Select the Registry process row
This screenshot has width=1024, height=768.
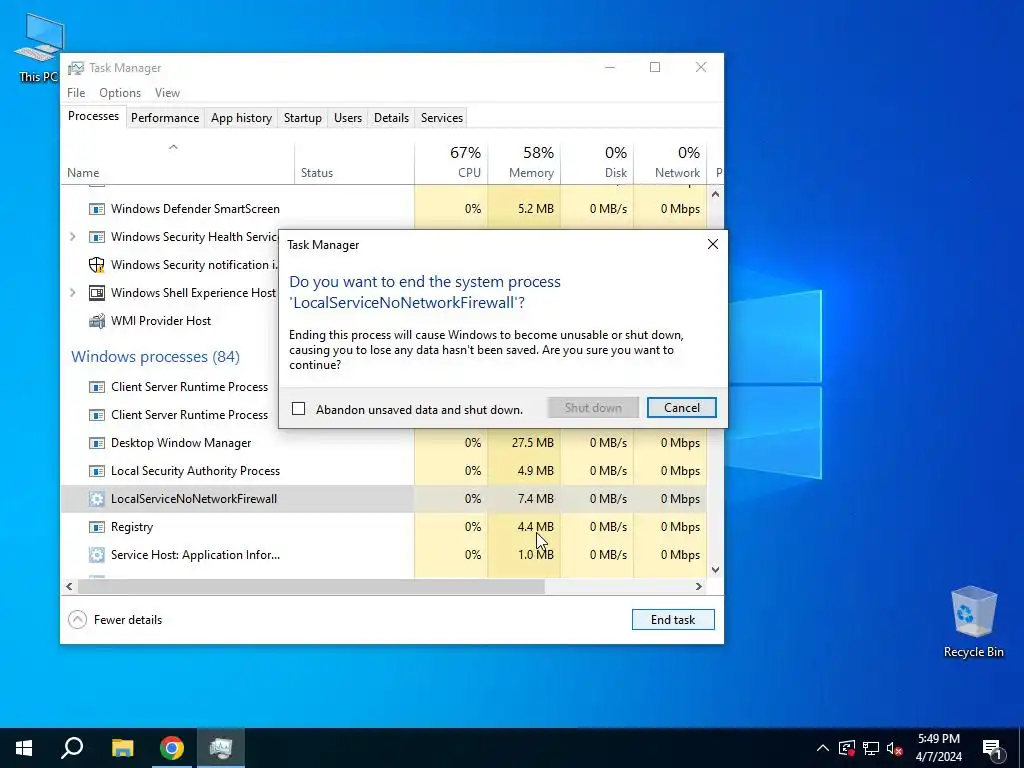click(x=384, y=527)
